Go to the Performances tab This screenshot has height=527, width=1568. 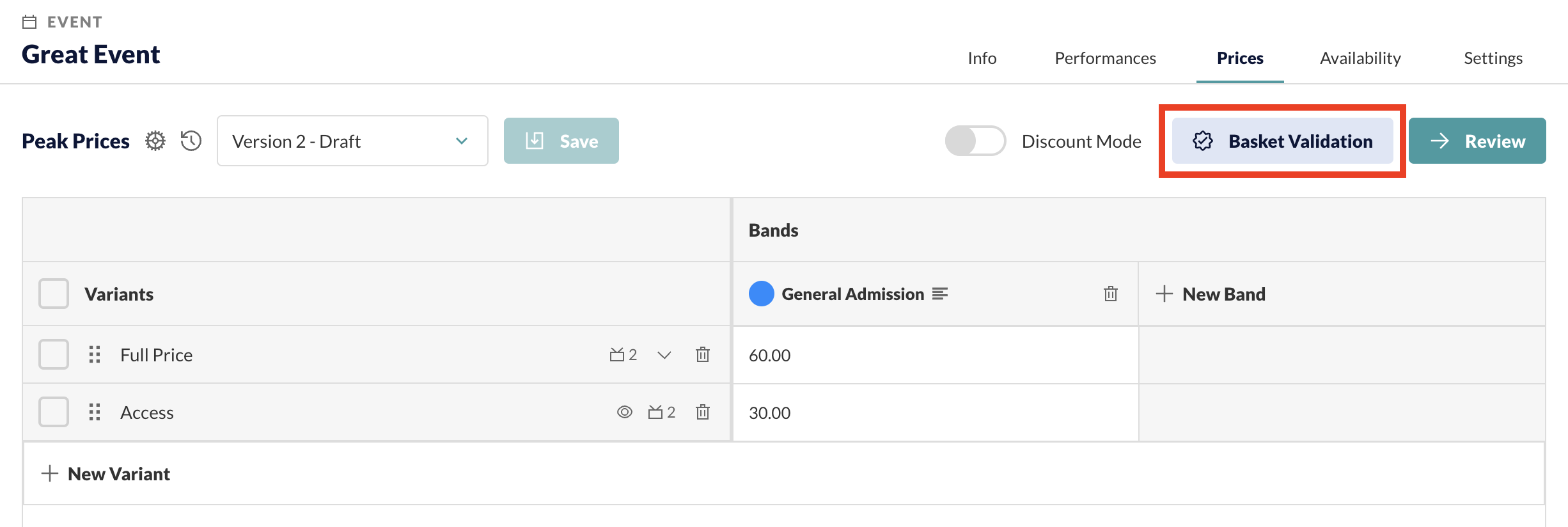1105,58
